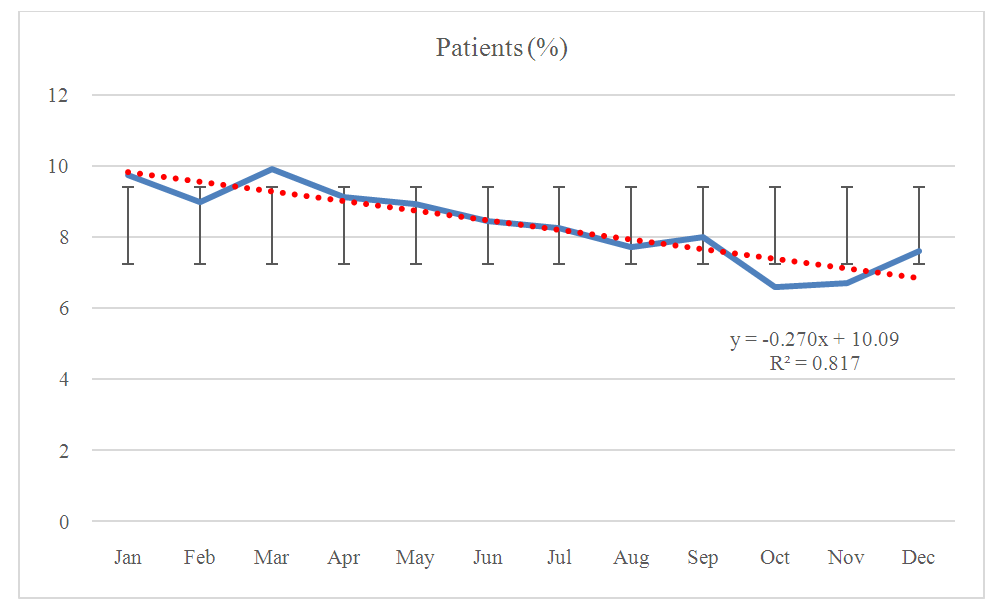Select the trendline equation label

(814, 340)
